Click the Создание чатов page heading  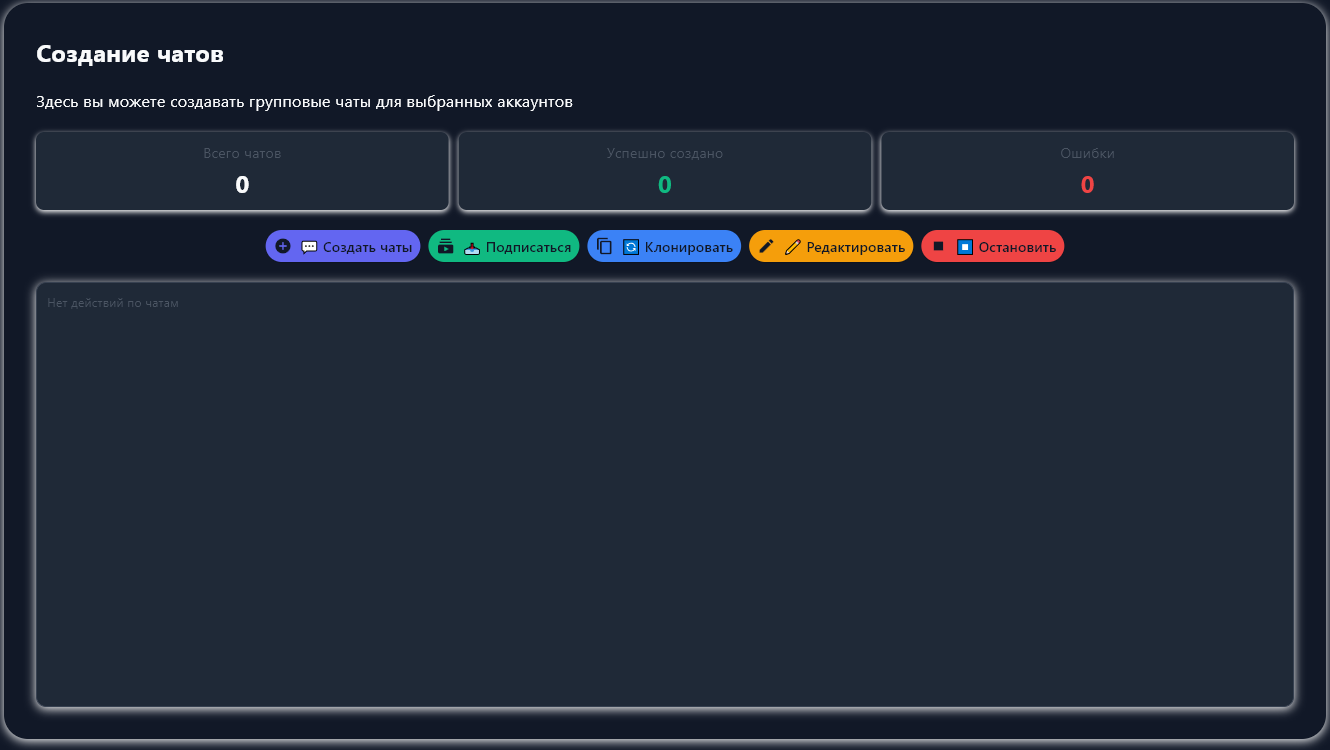(x=130, y=54)
